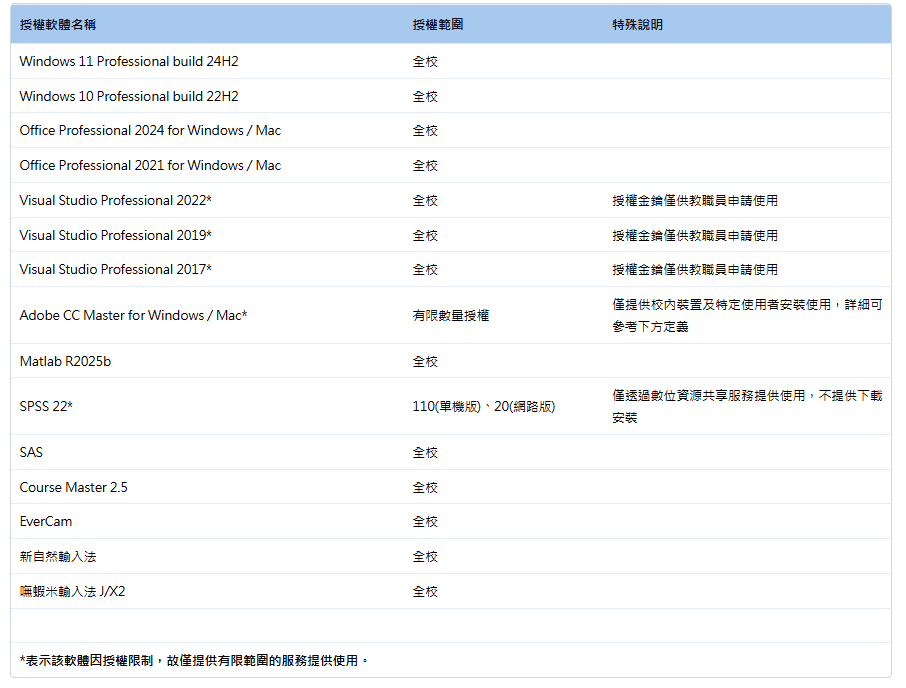Select Visual Studio Professional 2022* entry

point(116,200)
